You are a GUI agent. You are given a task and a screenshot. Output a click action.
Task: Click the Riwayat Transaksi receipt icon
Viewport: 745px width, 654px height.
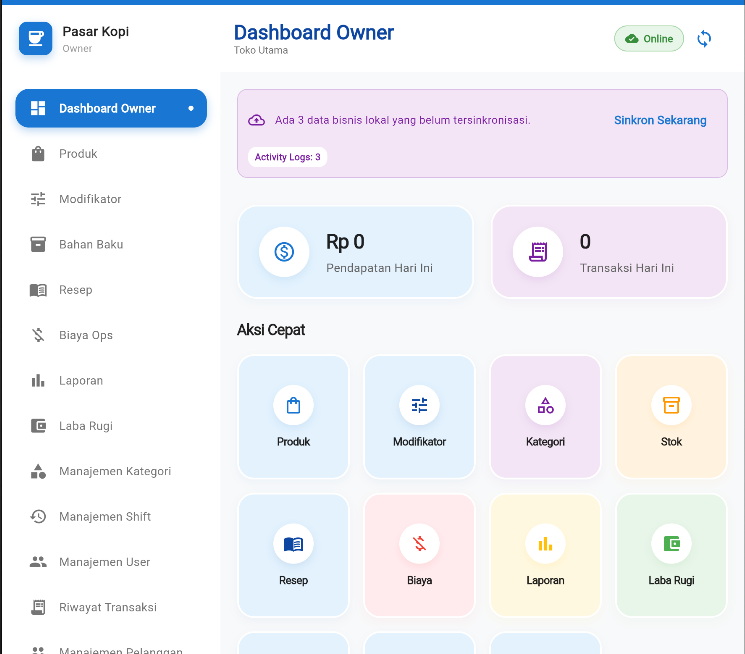[x=38, y=607]
